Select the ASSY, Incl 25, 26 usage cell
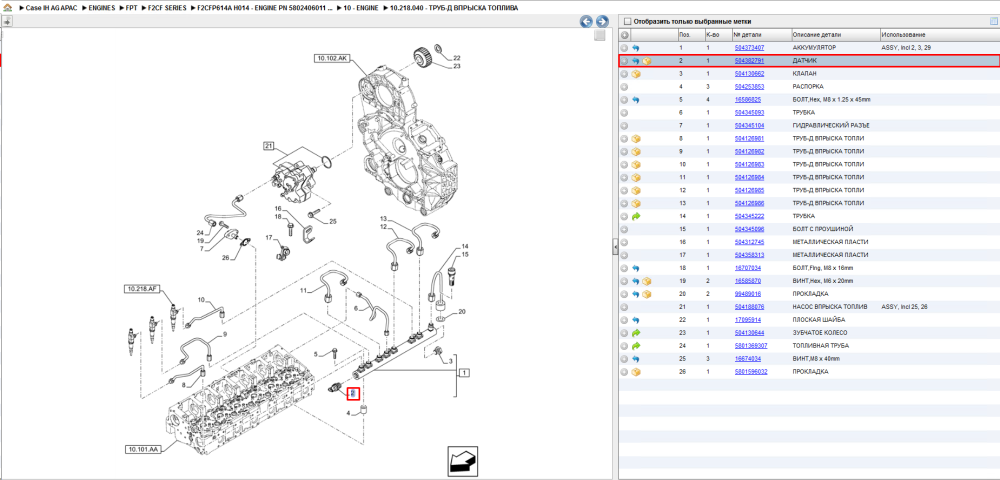Viewport: 1000px width, 480px height. point(904,307)
